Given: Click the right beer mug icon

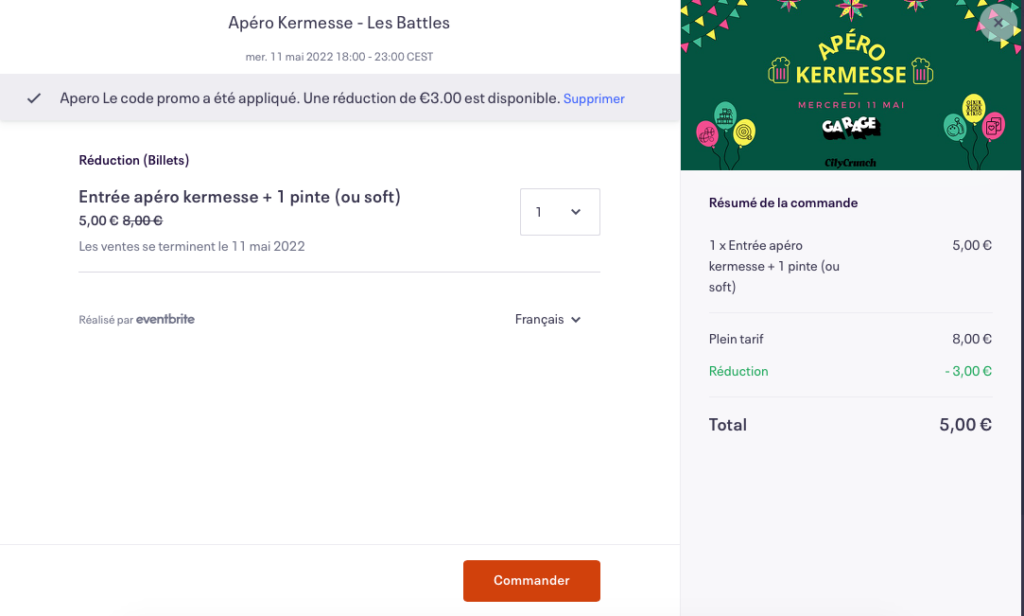Looking at the screenshot, I should tap(921, 72).
